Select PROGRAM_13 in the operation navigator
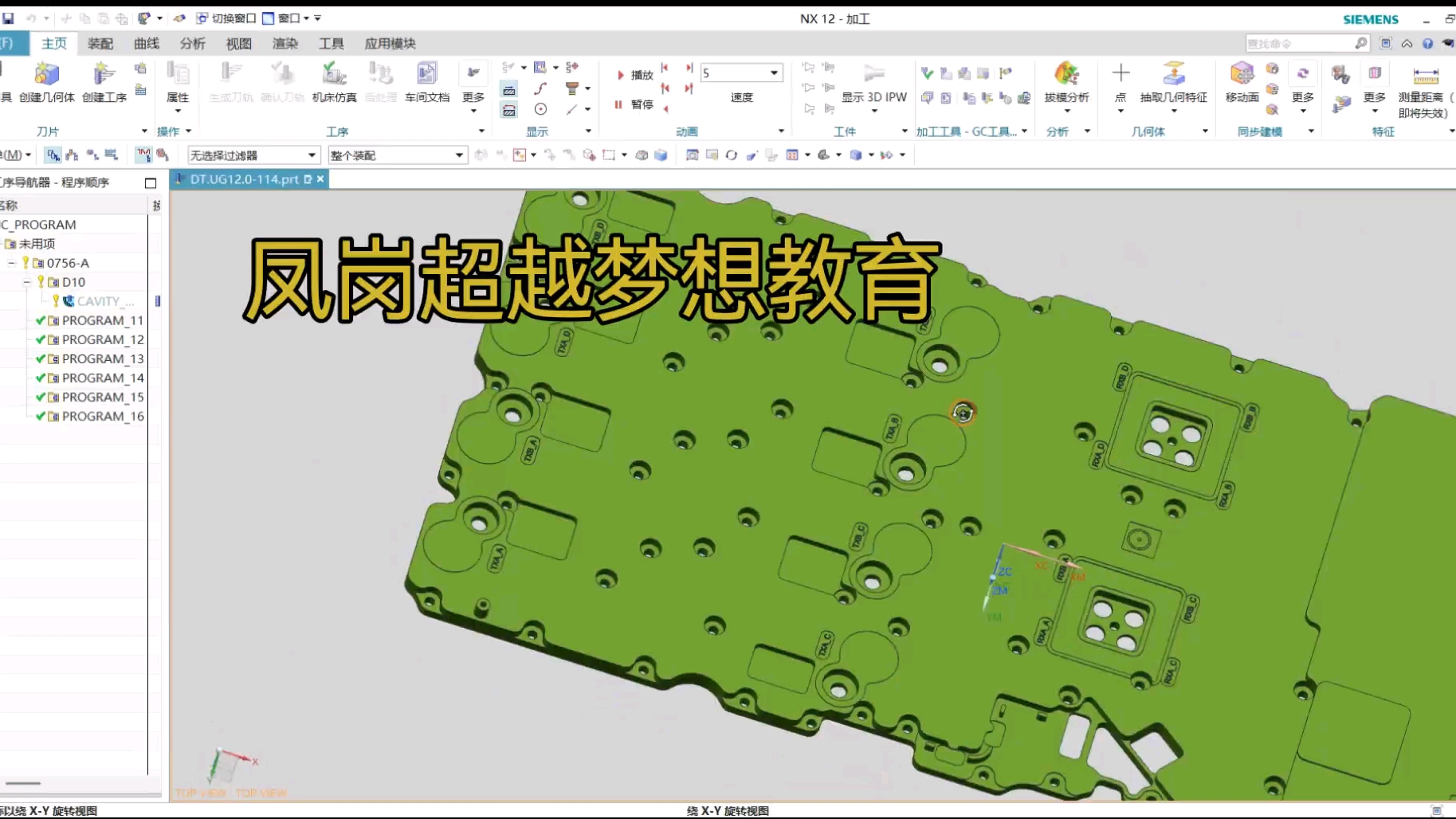The height and width of the screenshot is (819, 1456). (x=103, y=359)
